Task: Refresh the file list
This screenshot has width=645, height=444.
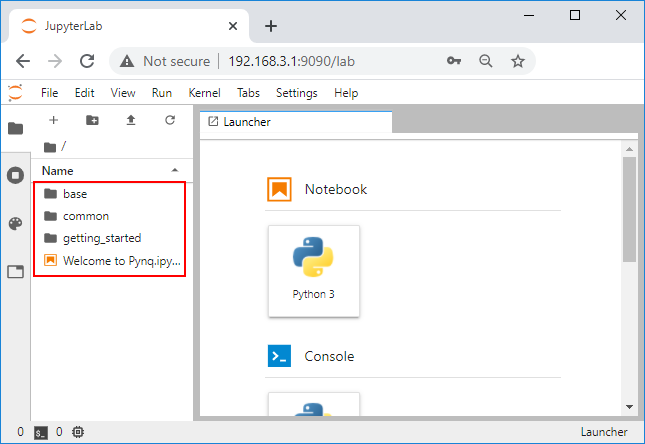Action: (170, 120)
